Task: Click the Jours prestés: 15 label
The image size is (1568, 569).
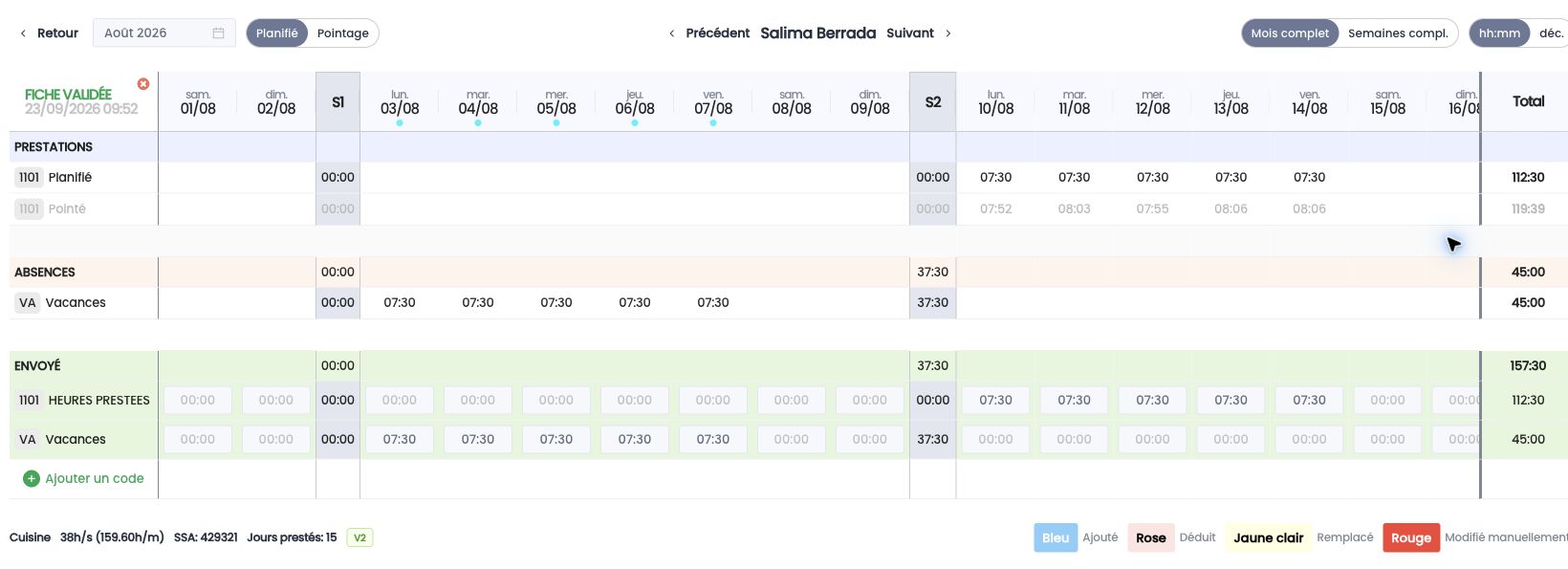Action: [x=292, y=537]
